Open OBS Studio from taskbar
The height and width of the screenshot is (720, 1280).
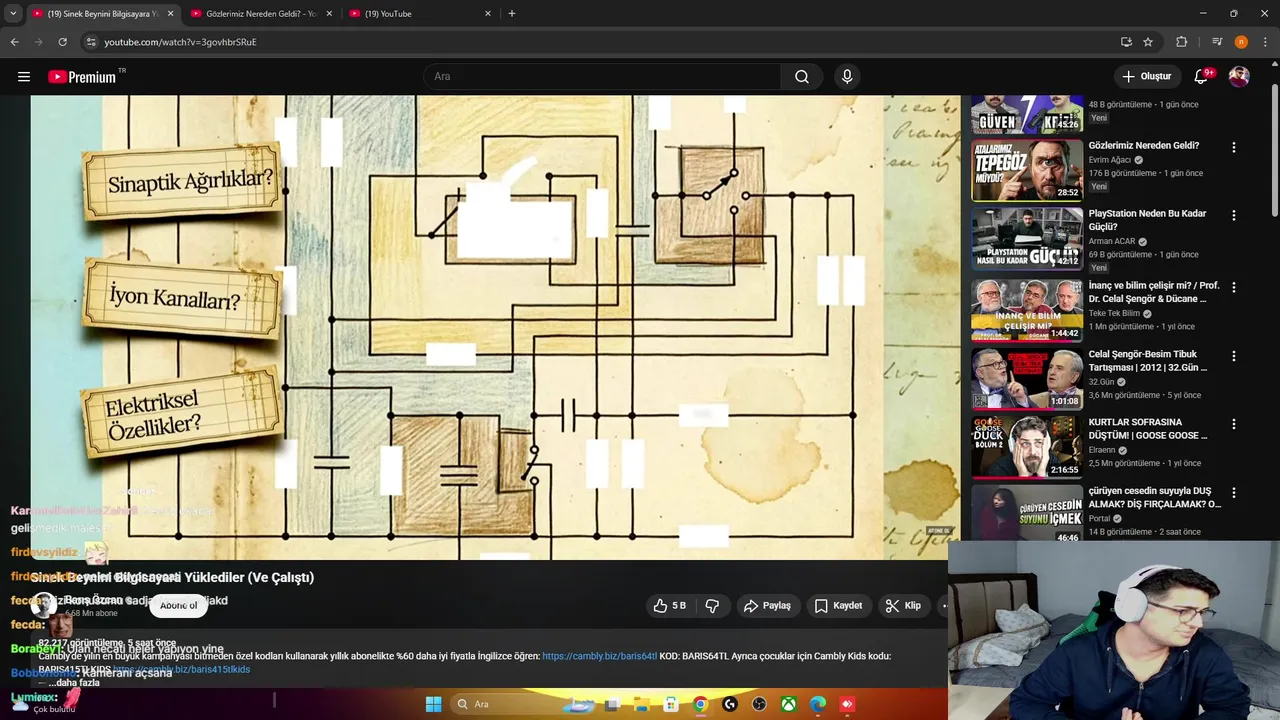759,704
